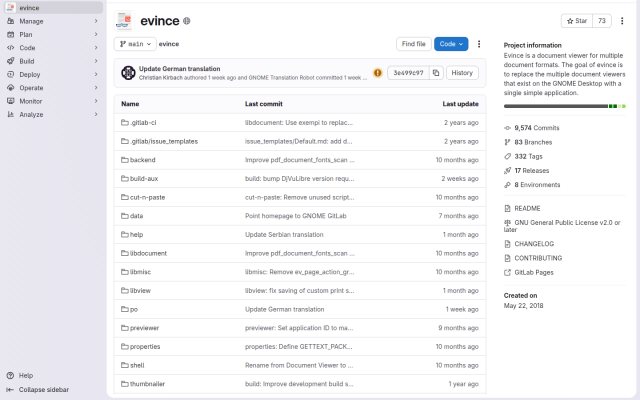Open the CHANGELOG file link
640x400 pixels.
click(x=534, y=244)
